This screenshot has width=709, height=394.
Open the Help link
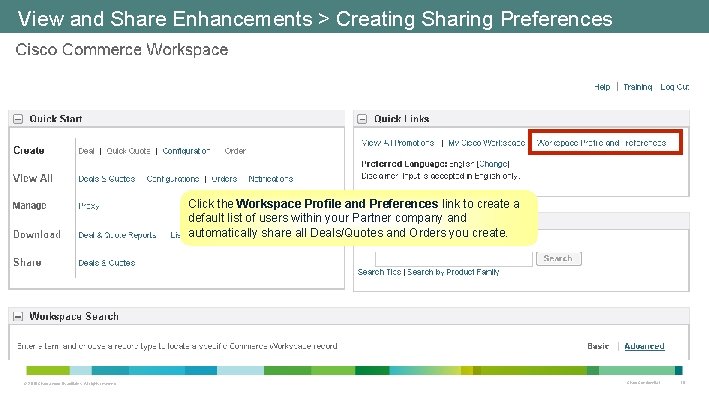pyautogui.click(x=602, y=87)
